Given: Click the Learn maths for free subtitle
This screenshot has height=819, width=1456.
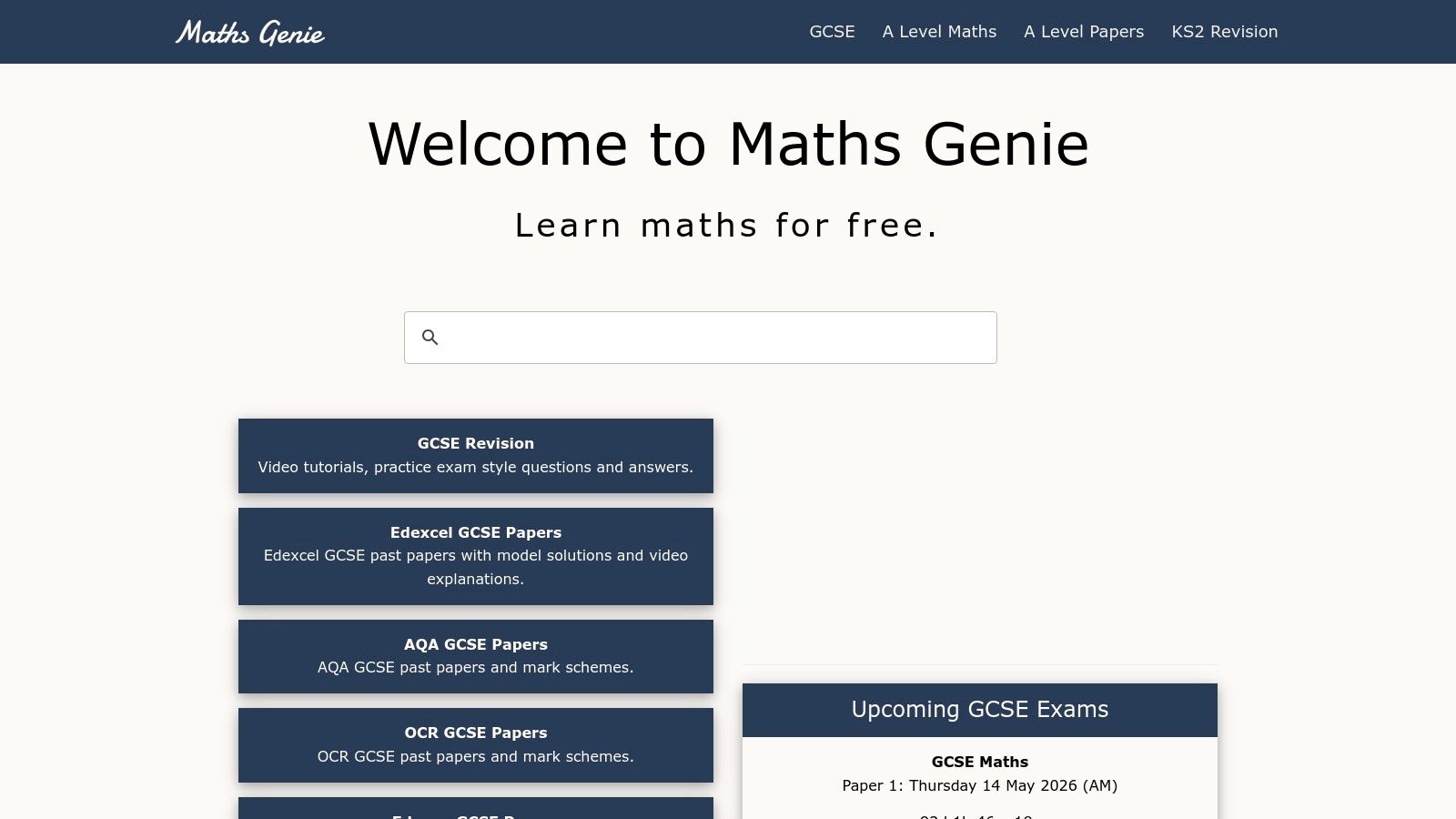Looking at the screenshot, I should pyautogui.click(x=726, y=226).
